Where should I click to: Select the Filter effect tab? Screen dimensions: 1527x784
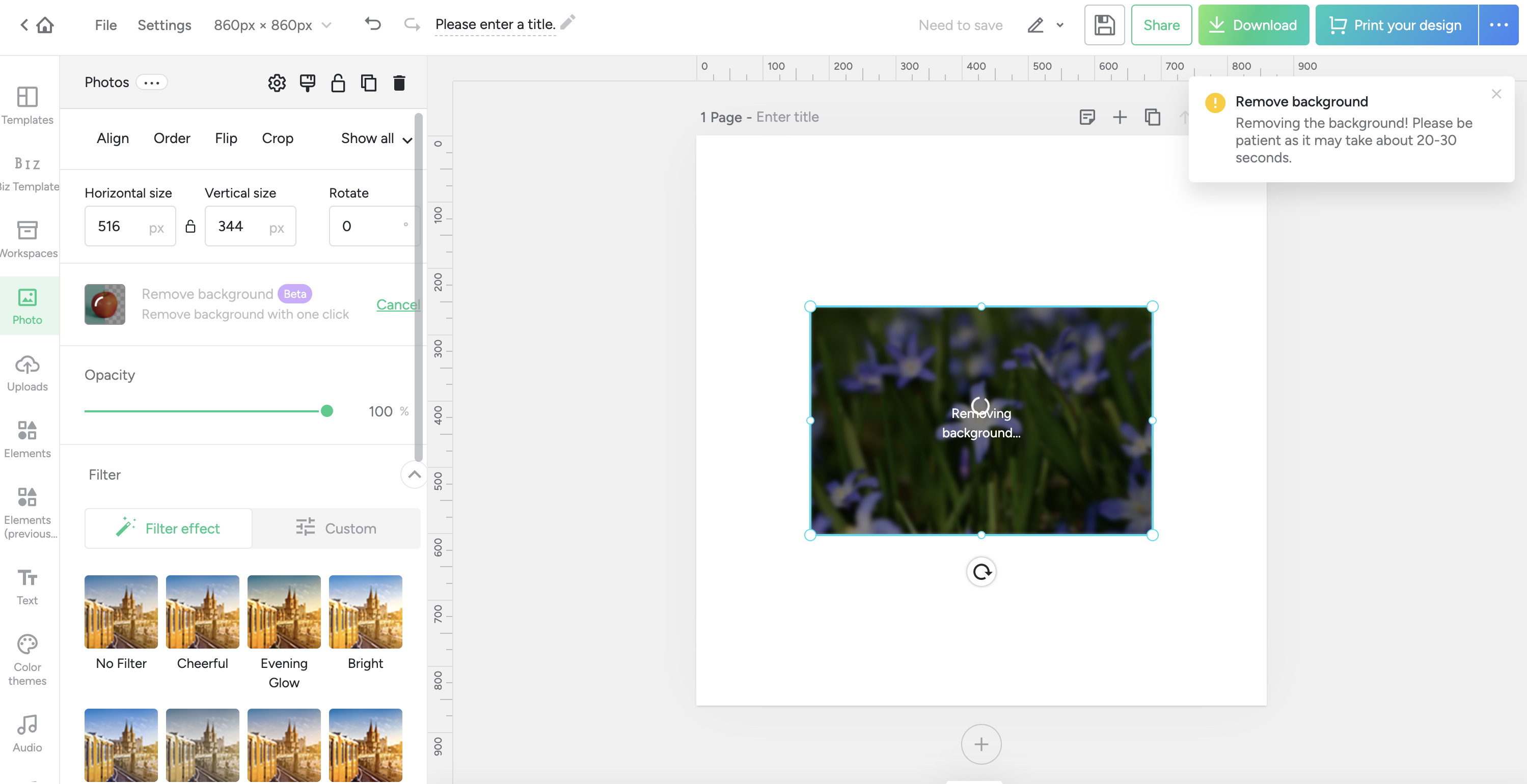tap(169, 528)
